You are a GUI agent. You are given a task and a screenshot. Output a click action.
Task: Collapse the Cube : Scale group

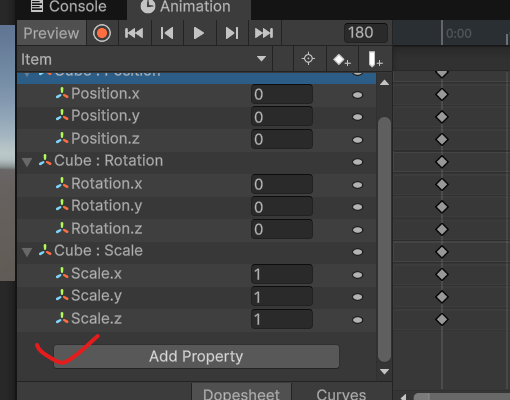click(x=27, y=252)
